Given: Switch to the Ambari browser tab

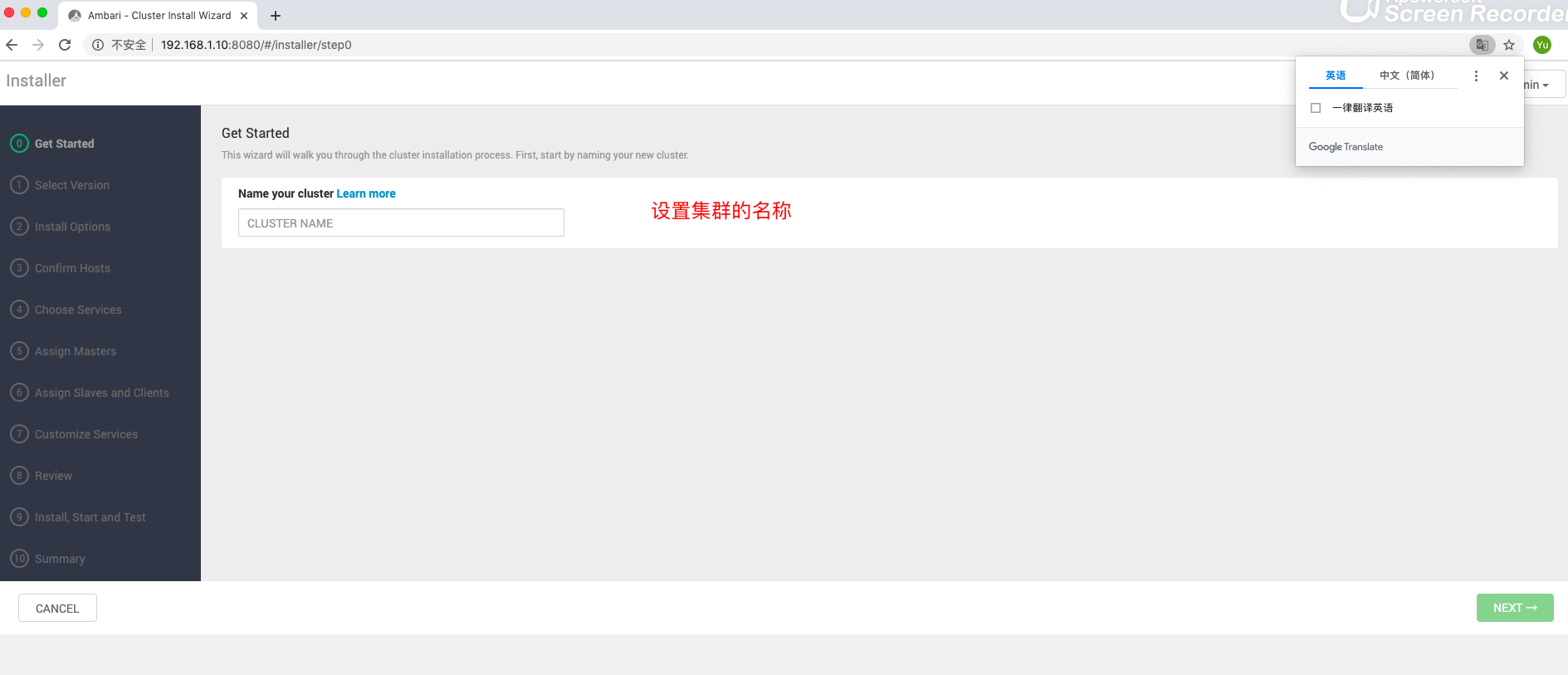Looking at the screenshot, I should coord(158,16).
